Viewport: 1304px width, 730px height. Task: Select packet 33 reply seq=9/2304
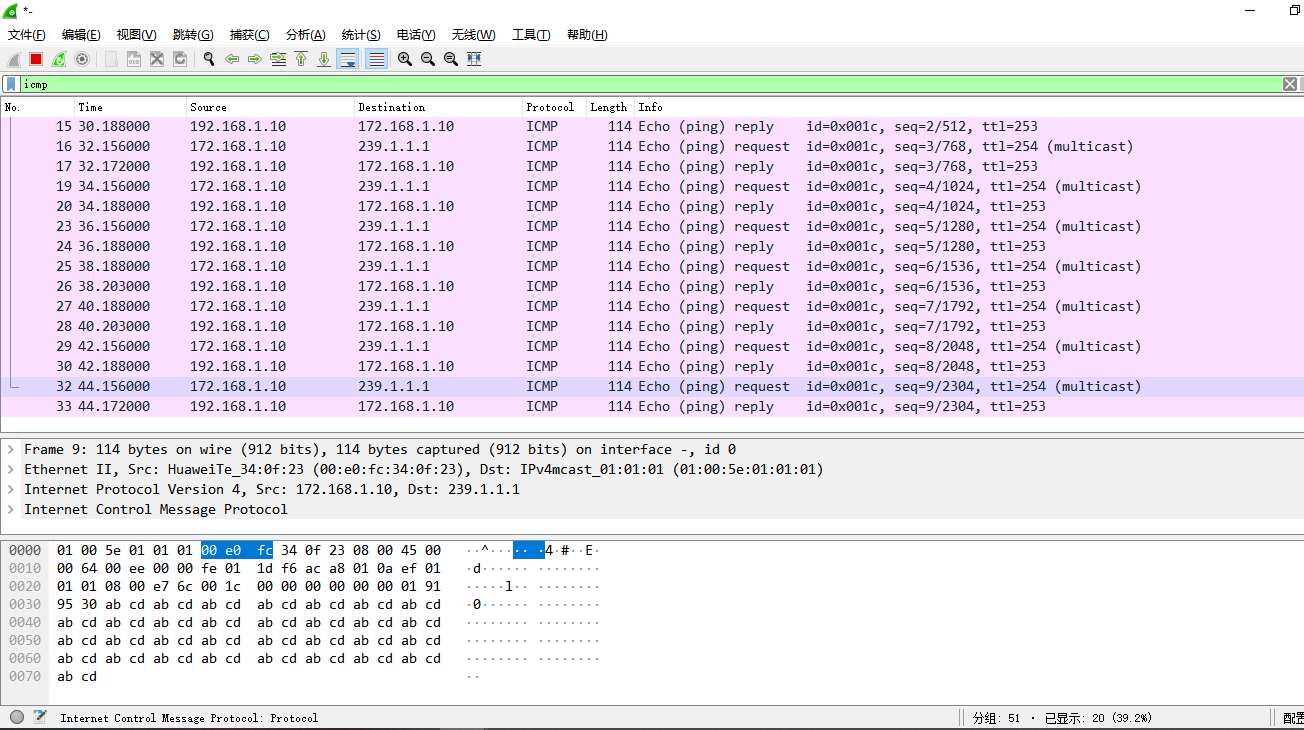pyautogui.click(x=652, y=407)
